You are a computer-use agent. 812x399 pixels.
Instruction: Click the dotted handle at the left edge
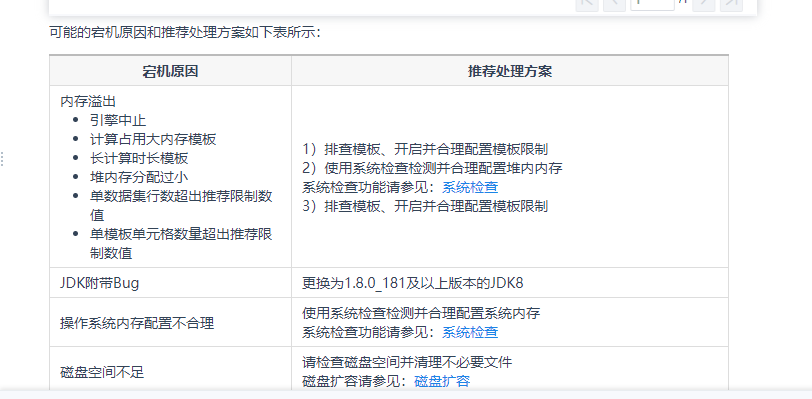tap(2, 159)
